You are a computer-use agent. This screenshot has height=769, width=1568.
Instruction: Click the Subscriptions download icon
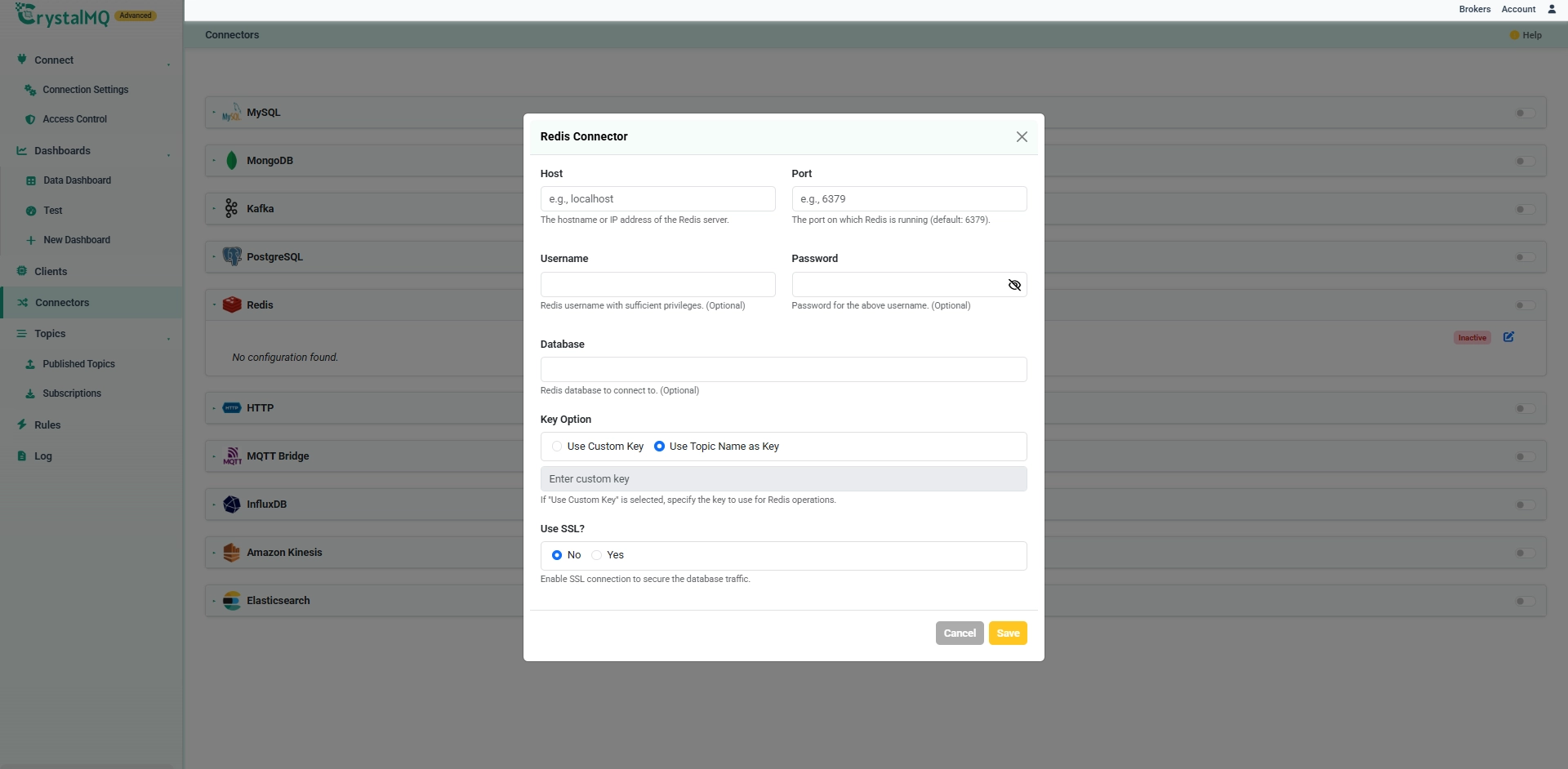[30, 393]
